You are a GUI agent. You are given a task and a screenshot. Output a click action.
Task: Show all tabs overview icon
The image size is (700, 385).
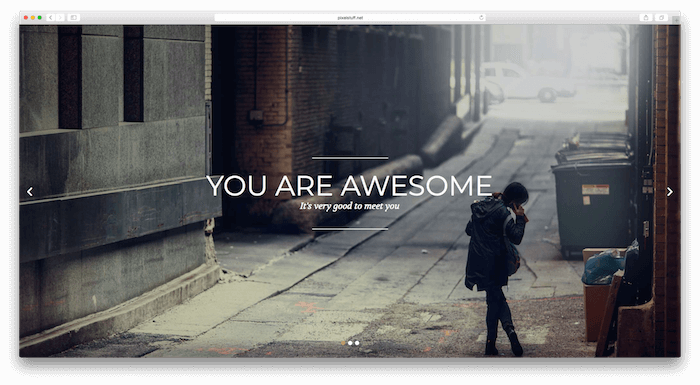tap(661, 17)
